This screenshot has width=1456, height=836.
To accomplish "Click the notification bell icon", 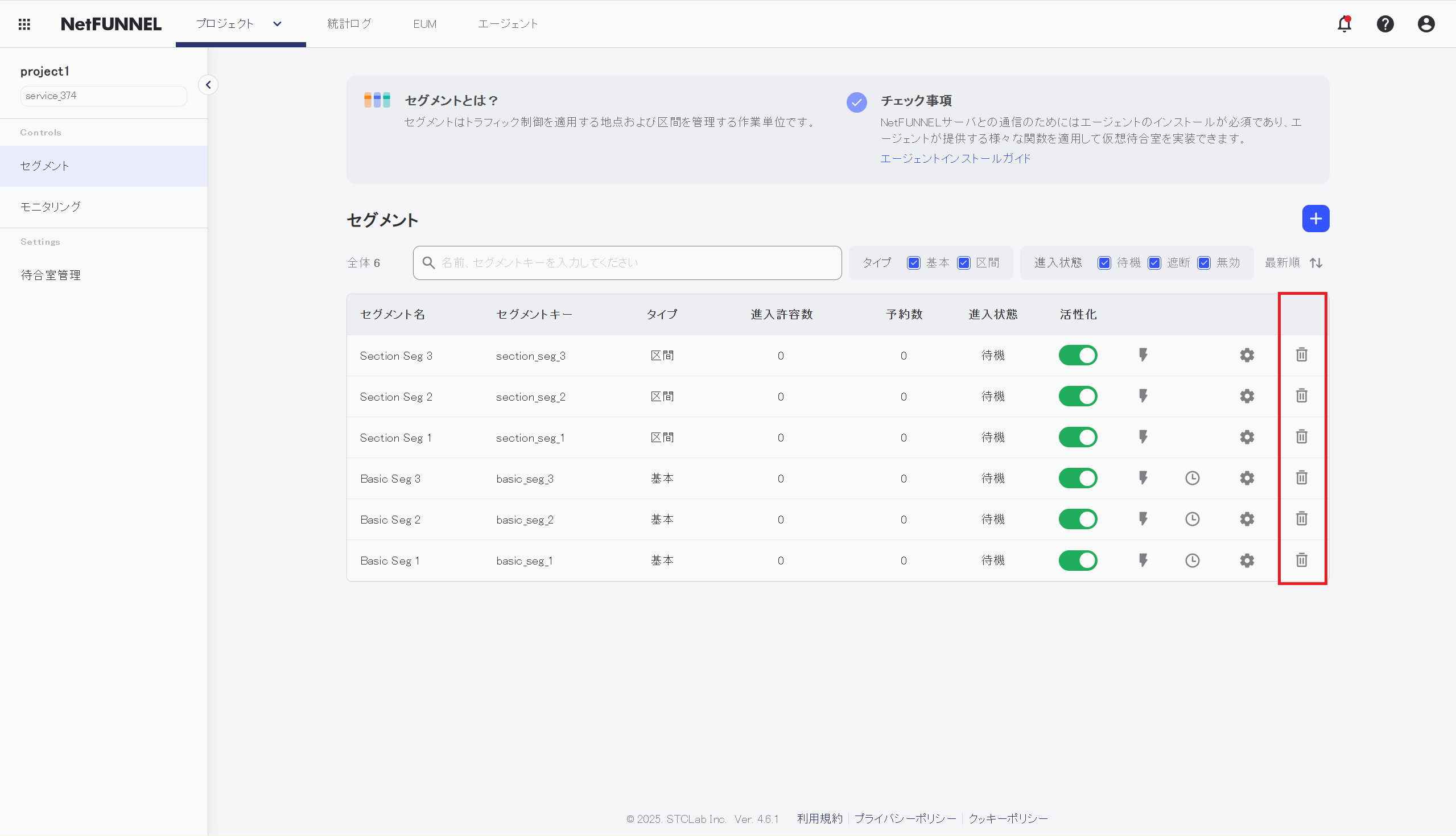I will [1344, 24].
